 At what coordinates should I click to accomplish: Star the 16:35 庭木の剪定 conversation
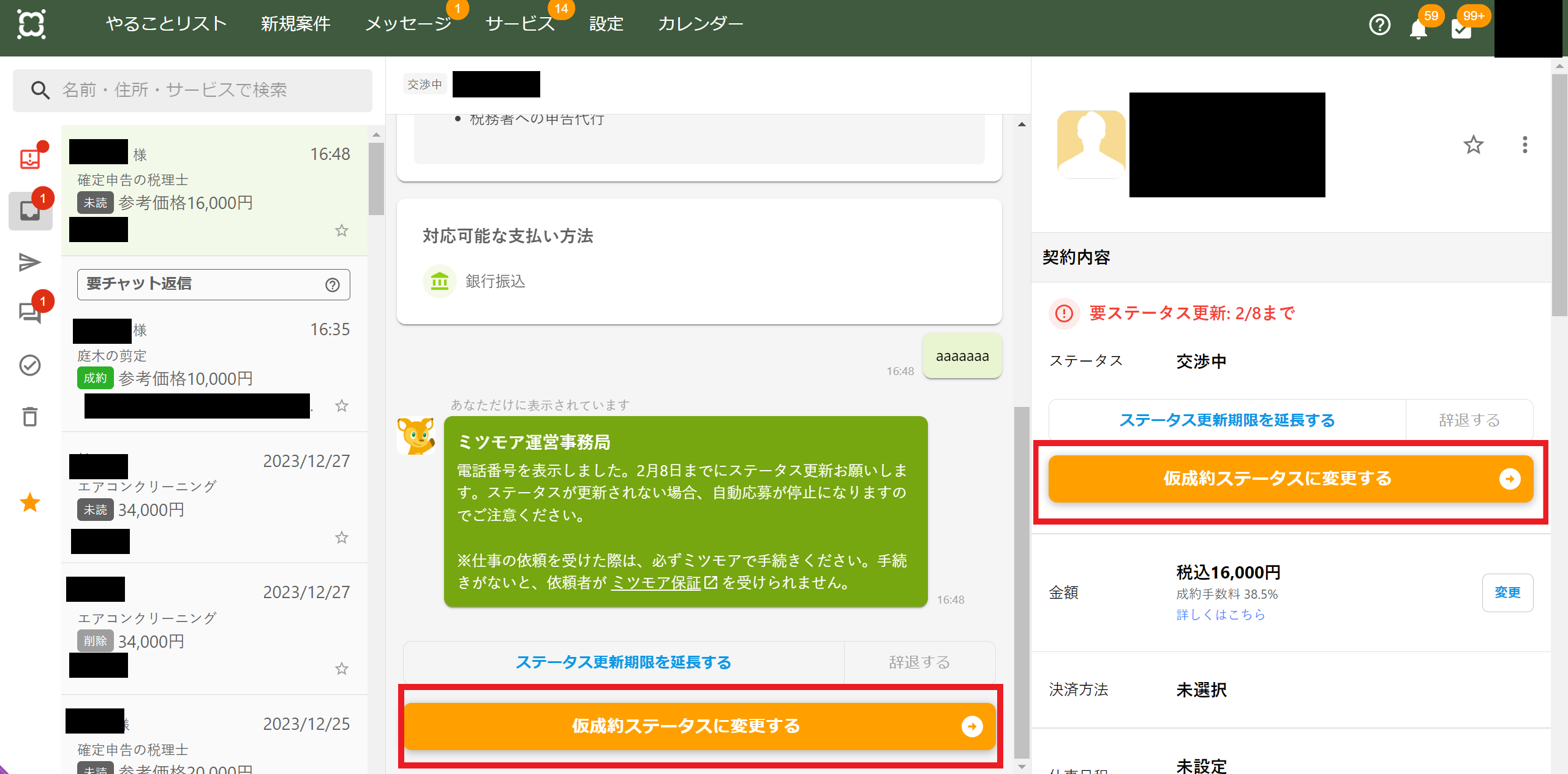click(x=342, y=406)
